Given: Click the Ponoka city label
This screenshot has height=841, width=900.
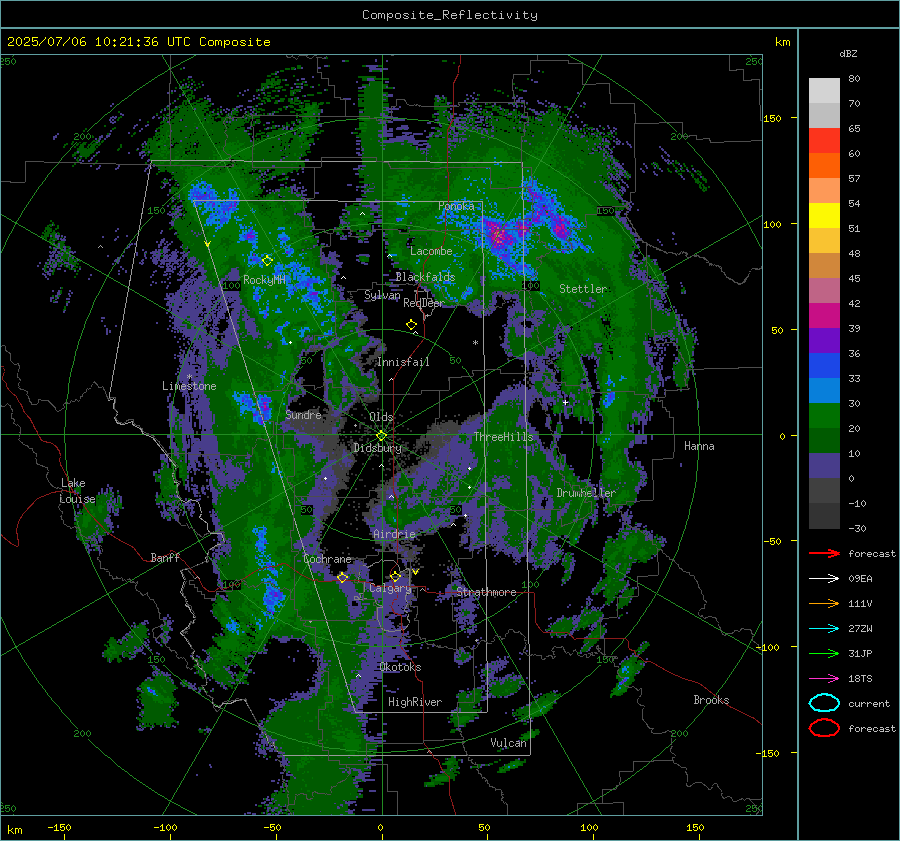Looking at the screenshot, I should click(456, 206).
